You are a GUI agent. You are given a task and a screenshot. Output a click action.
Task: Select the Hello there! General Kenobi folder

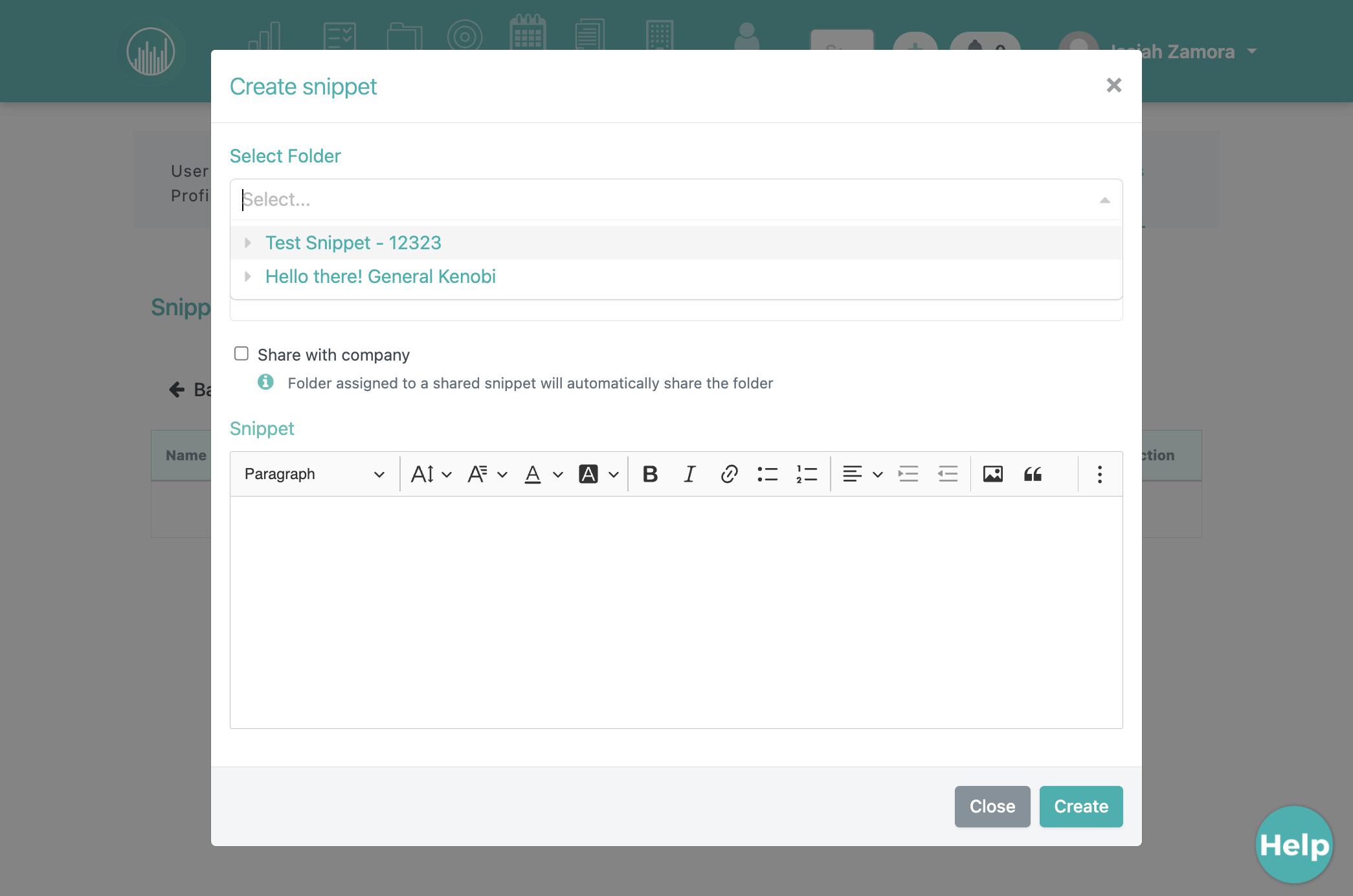pyautogui.click(x=381, y=276)
